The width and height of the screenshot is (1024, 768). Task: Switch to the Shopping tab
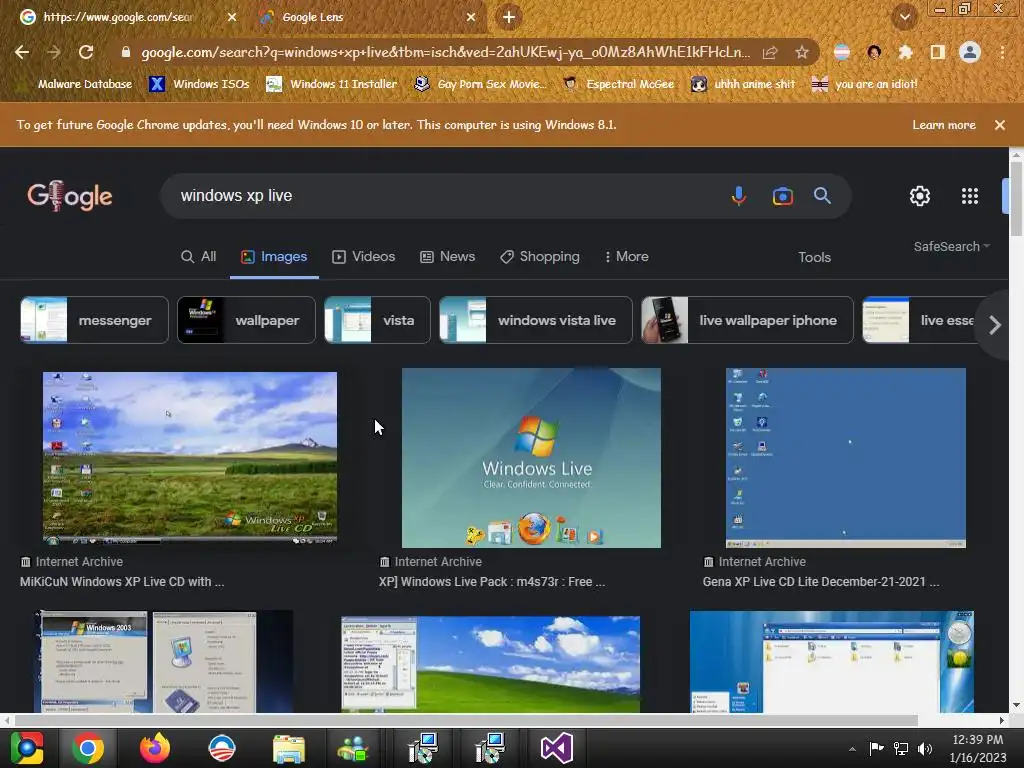(x=540, y=257)
